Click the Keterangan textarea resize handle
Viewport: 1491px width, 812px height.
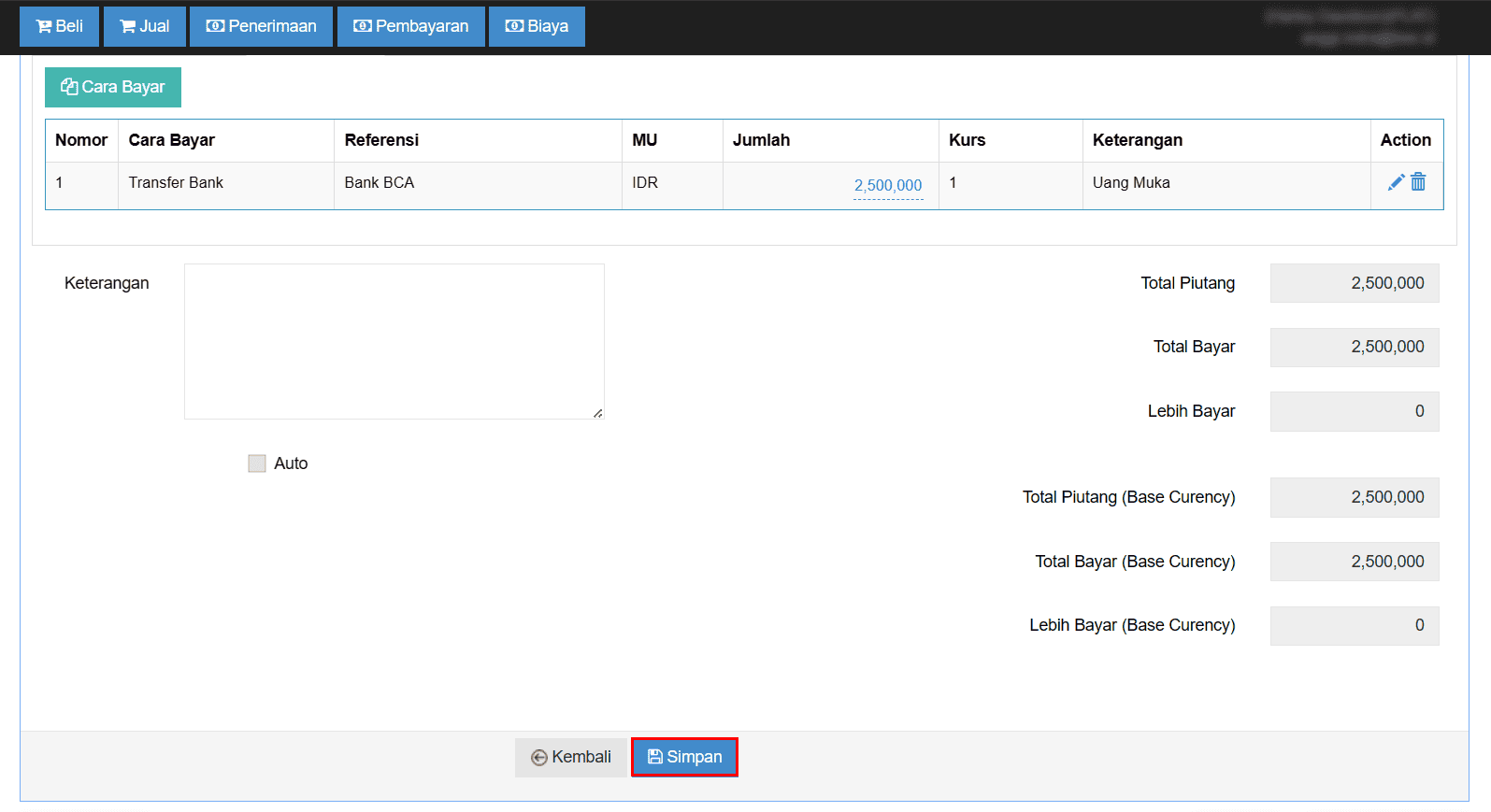click(598, 413)
